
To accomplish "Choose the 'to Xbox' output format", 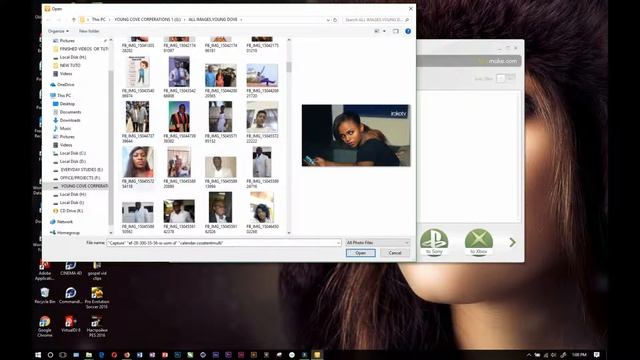I will pyautogui.click(x=478, y=242).
